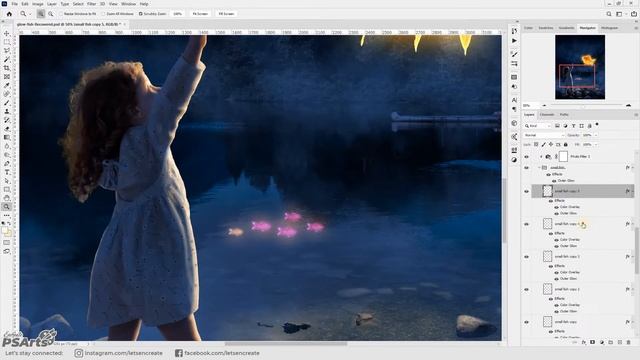640x360 pixels.
Task: Open the blend mode Normal dropdown
Action: (x=544, y=135)
